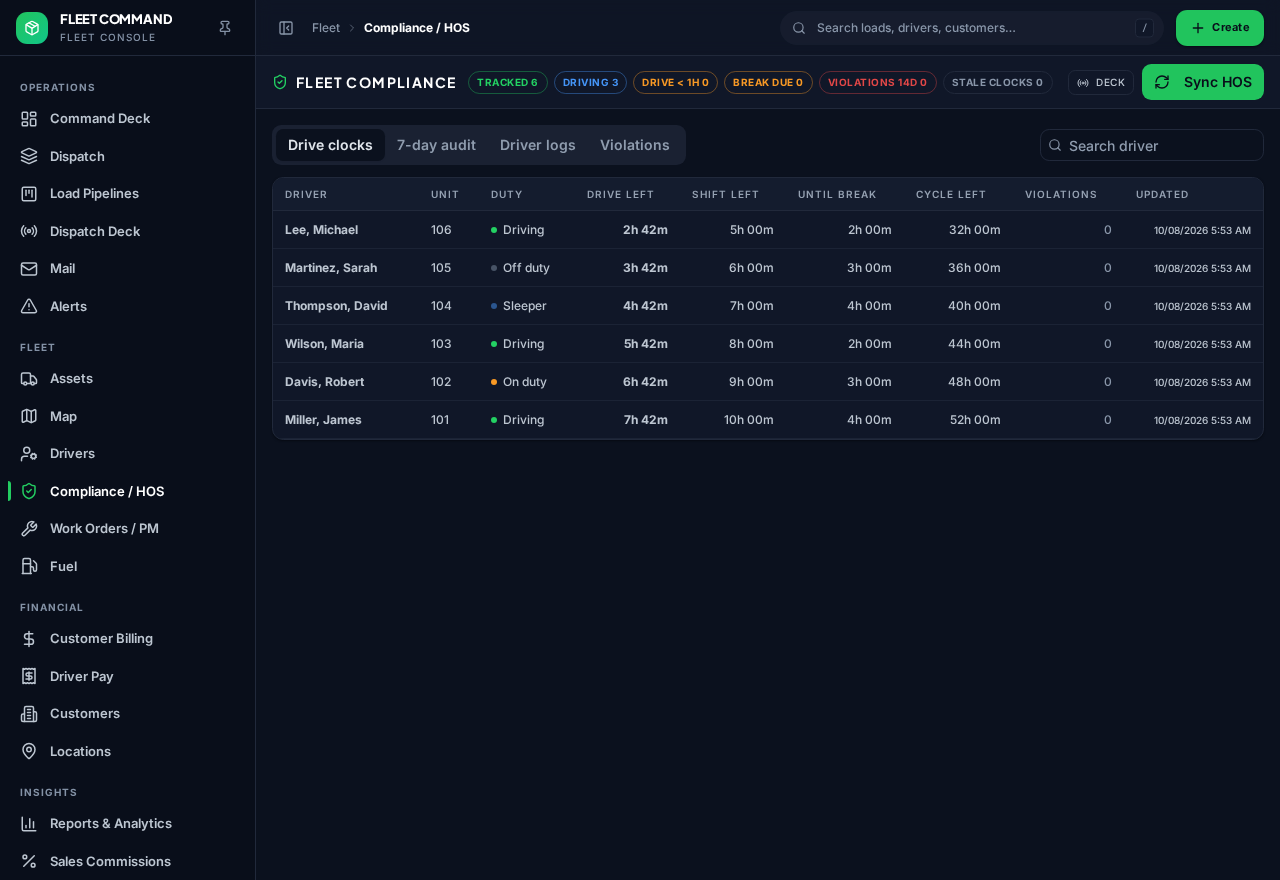
Task: Open Driver Pay
Action: tap(128, 676)
